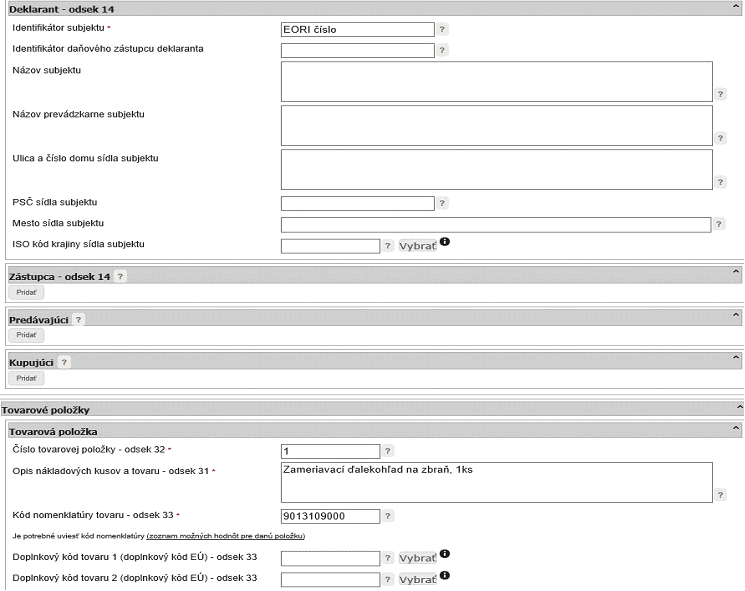Open help for Identifikátor daňového zástupcu deklaranta
745x591 pixels.
(x=442, y=50)
